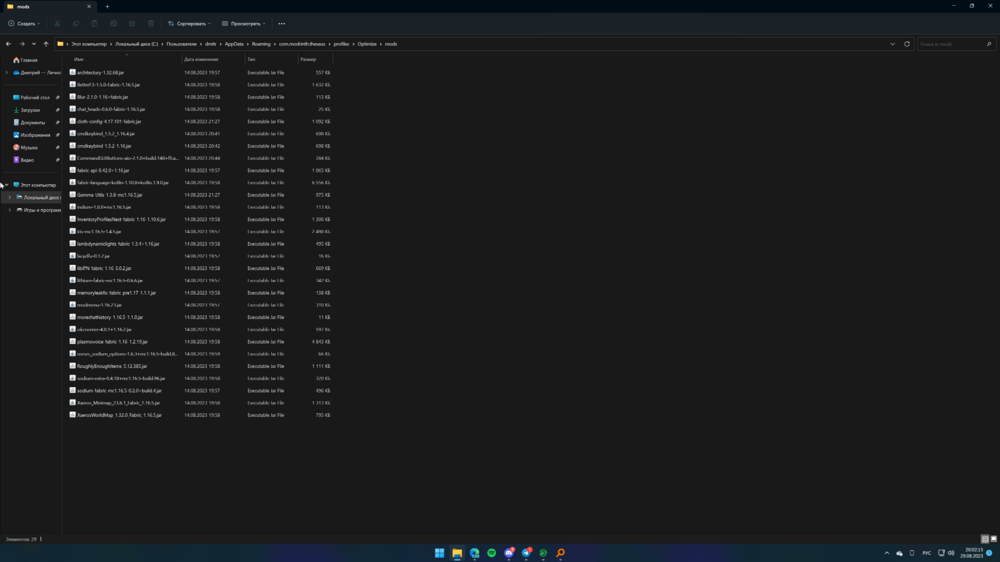This screenshot has width=1000, height=562.
Task: Click the Delete trash icon in toolbar
Action: tap(151, 24)
